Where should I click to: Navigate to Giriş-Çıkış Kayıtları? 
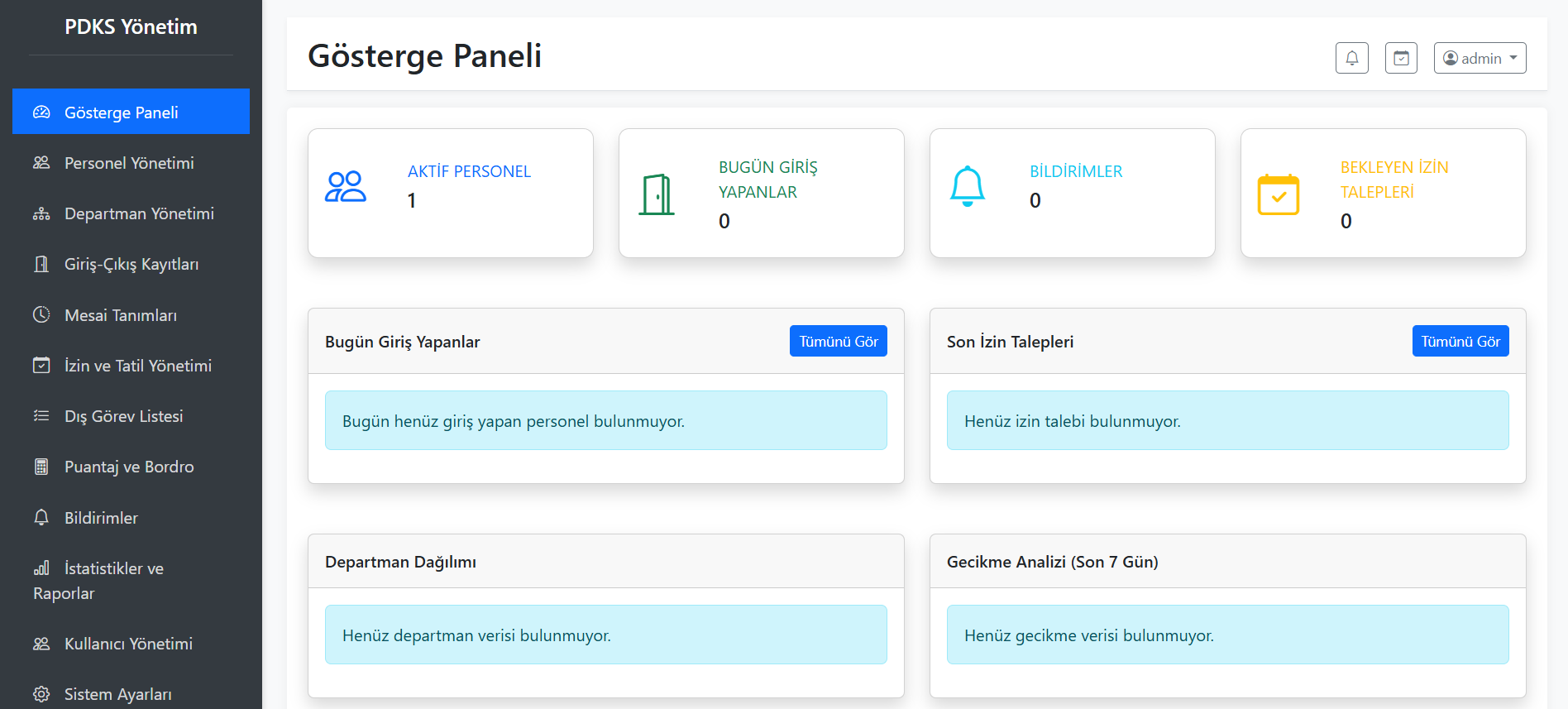pyautogui.click(x=131, y=264)
